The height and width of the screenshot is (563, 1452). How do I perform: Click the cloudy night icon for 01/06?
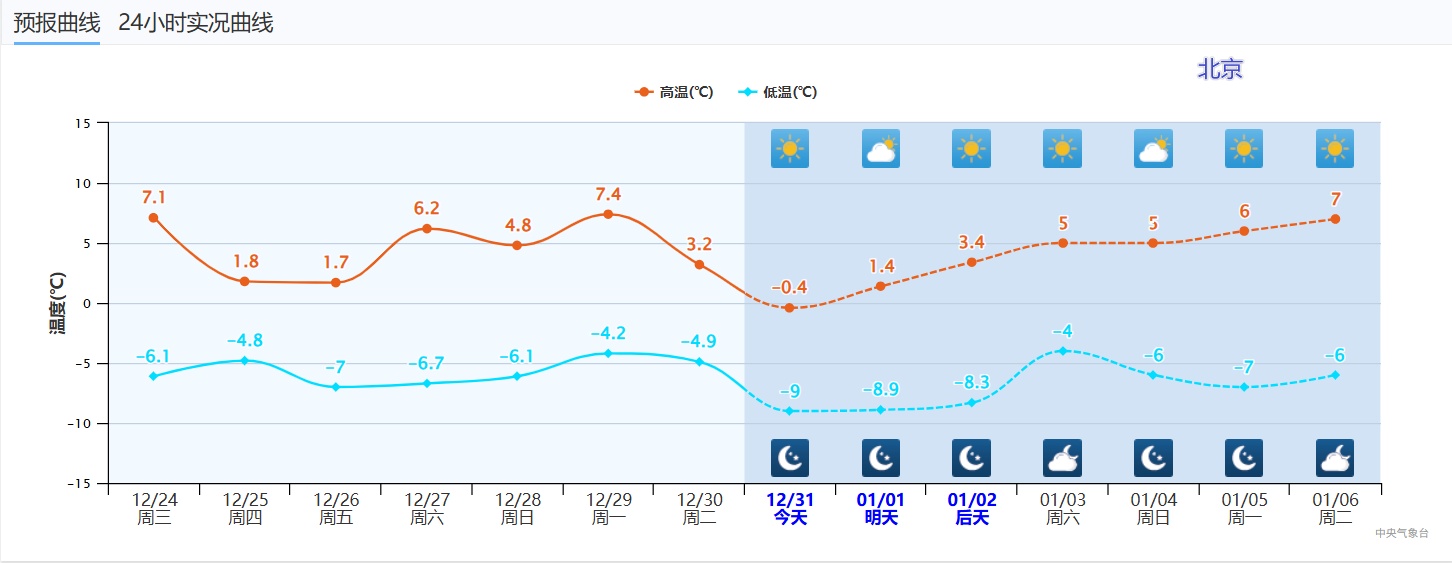(1335, 458)
